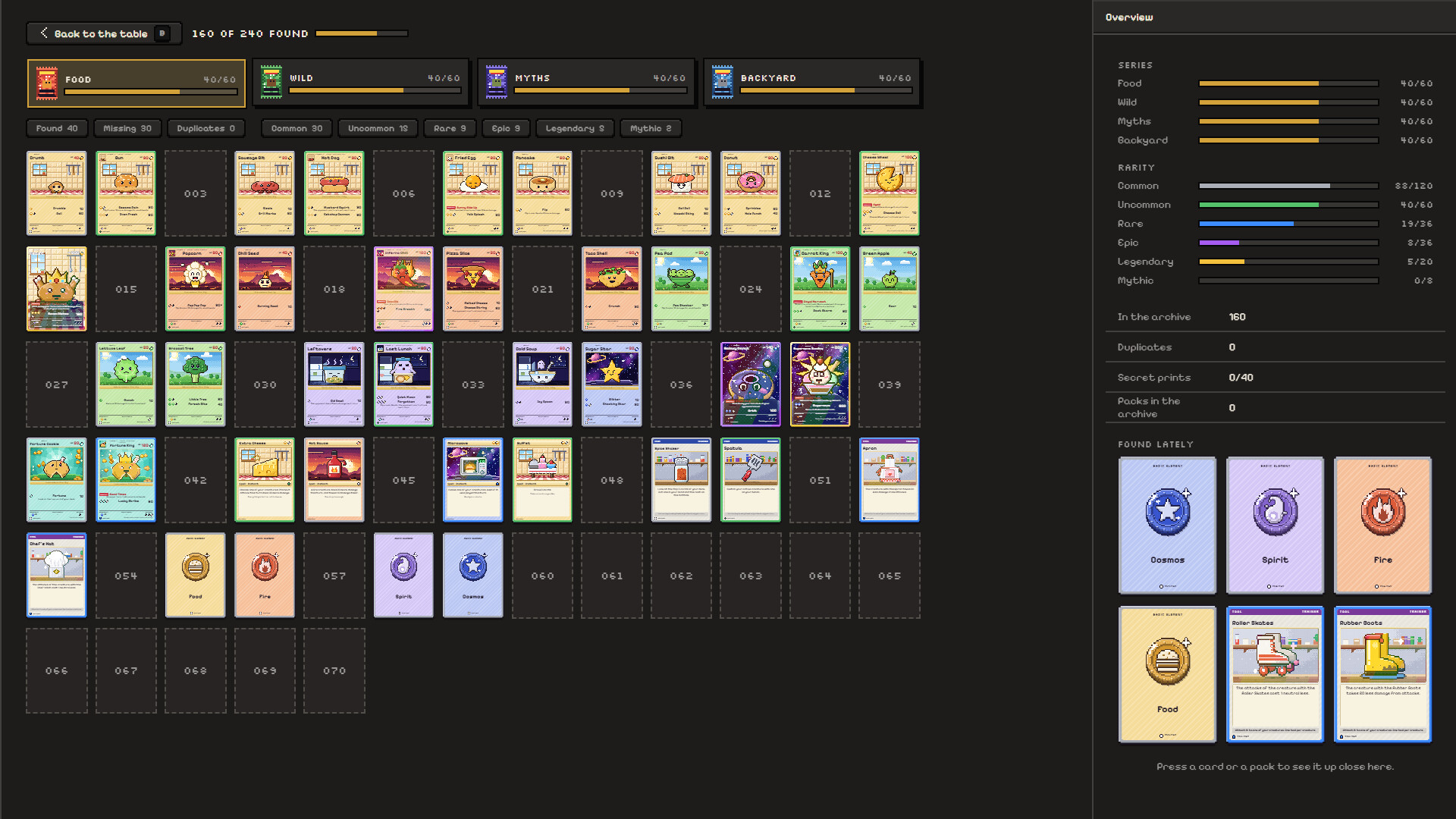The height and width of the screenshot is (819, 1456).
Task: Select the Food series tab
Action: 136,83
